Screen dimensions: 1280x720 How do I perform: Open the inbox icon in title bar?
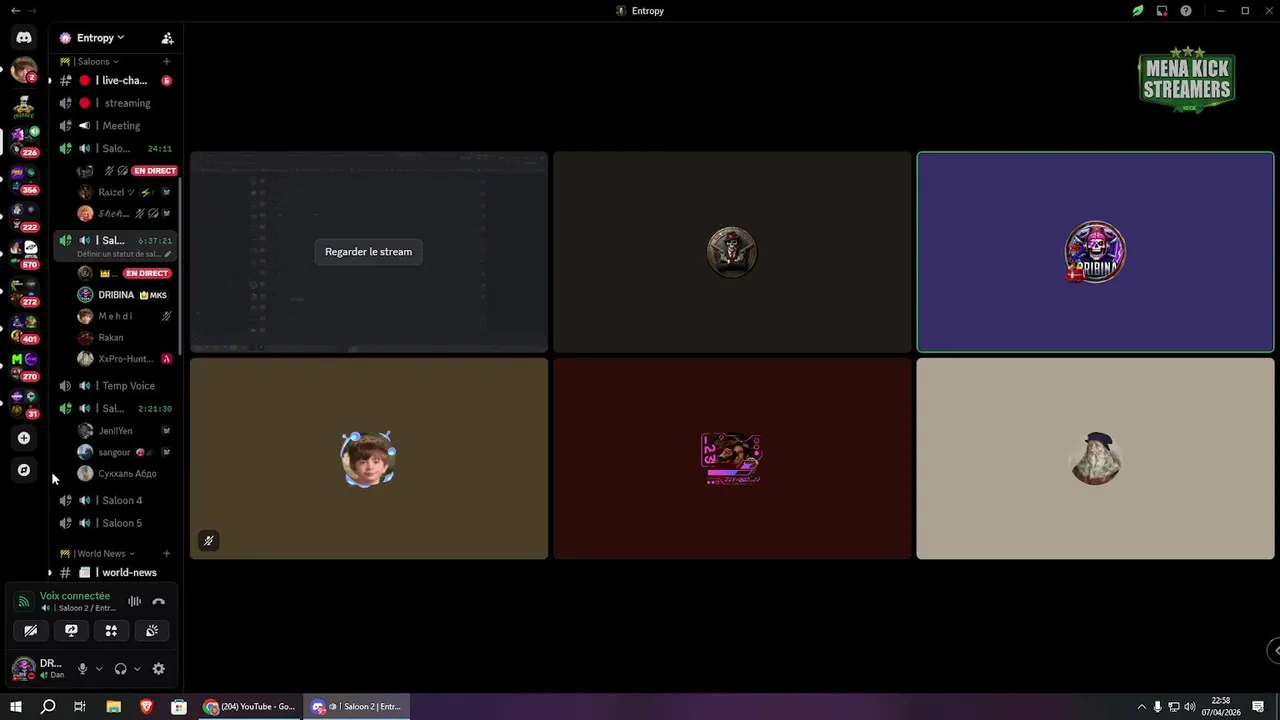click(x=1162, y=11)
